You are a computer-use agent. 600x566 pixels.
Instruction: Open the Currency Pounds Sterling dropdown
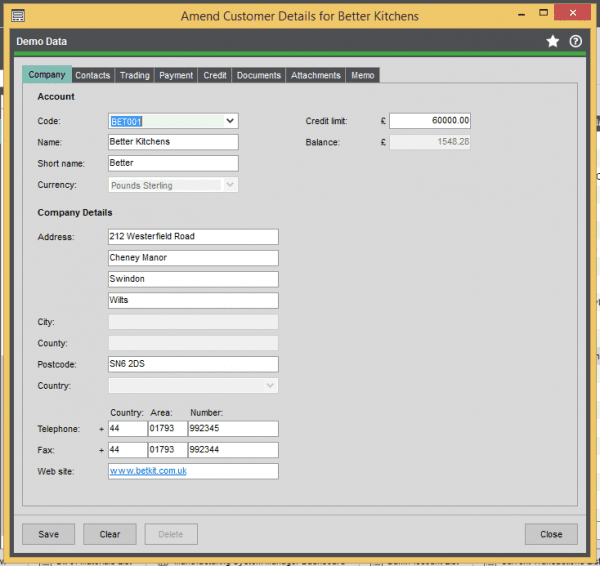click(173, 185)
